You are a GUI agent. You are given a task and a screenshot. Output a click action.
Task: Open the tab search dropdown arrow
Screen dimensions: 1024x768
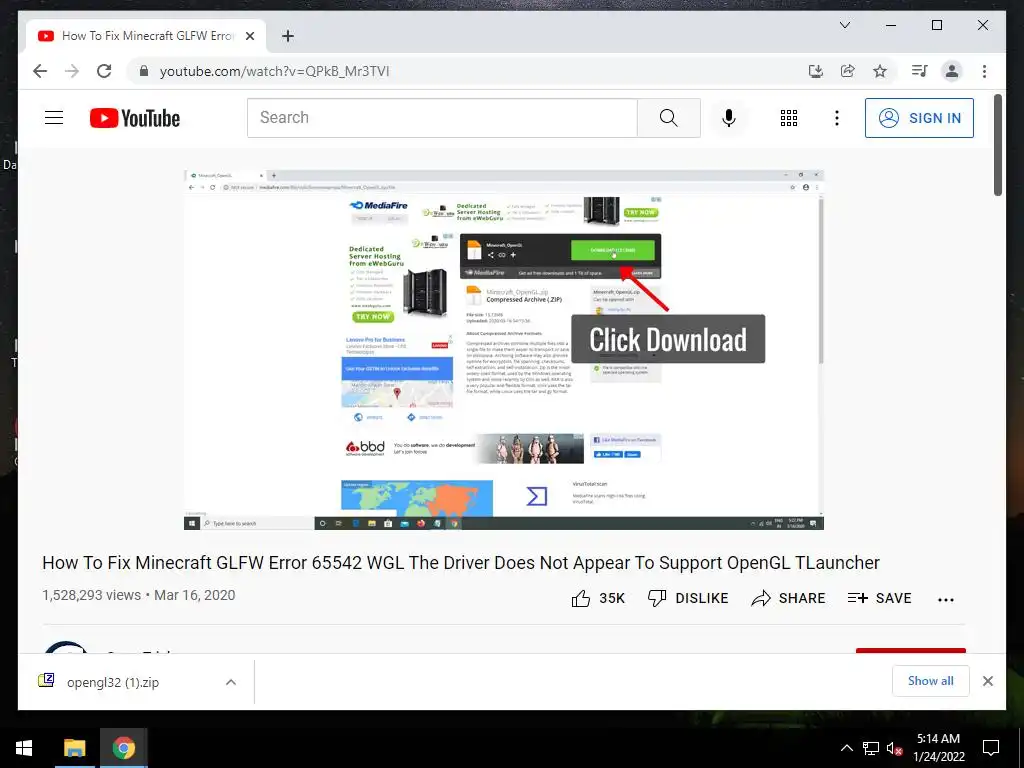click(845, 25)
